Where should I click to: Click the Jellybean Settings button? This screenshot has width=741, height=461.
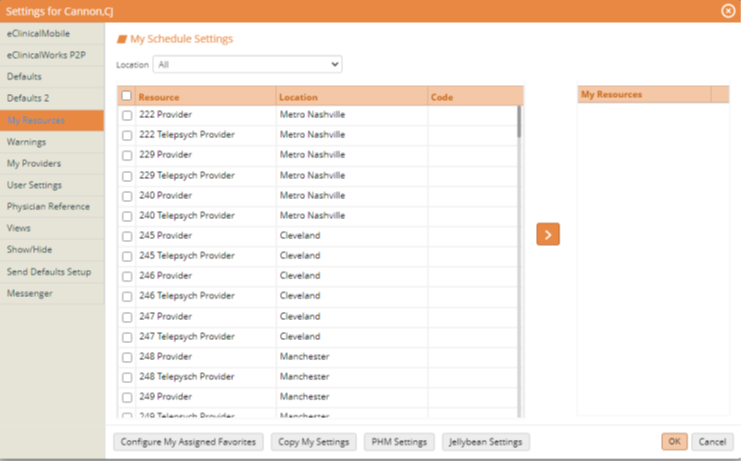(486, 442)
